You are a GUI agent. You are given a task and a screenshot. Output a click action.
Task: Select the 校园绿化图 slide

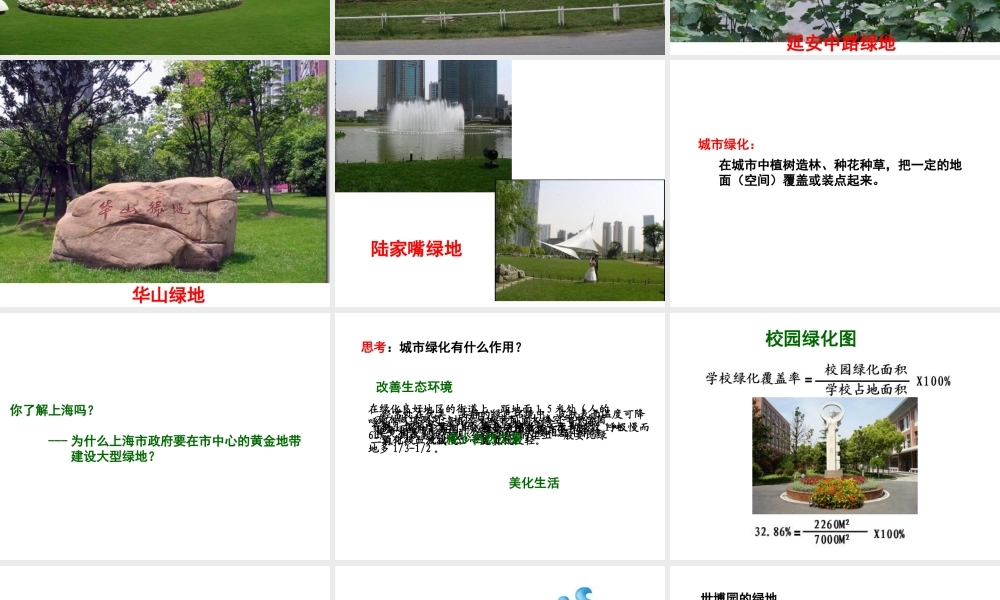(835, 436)
